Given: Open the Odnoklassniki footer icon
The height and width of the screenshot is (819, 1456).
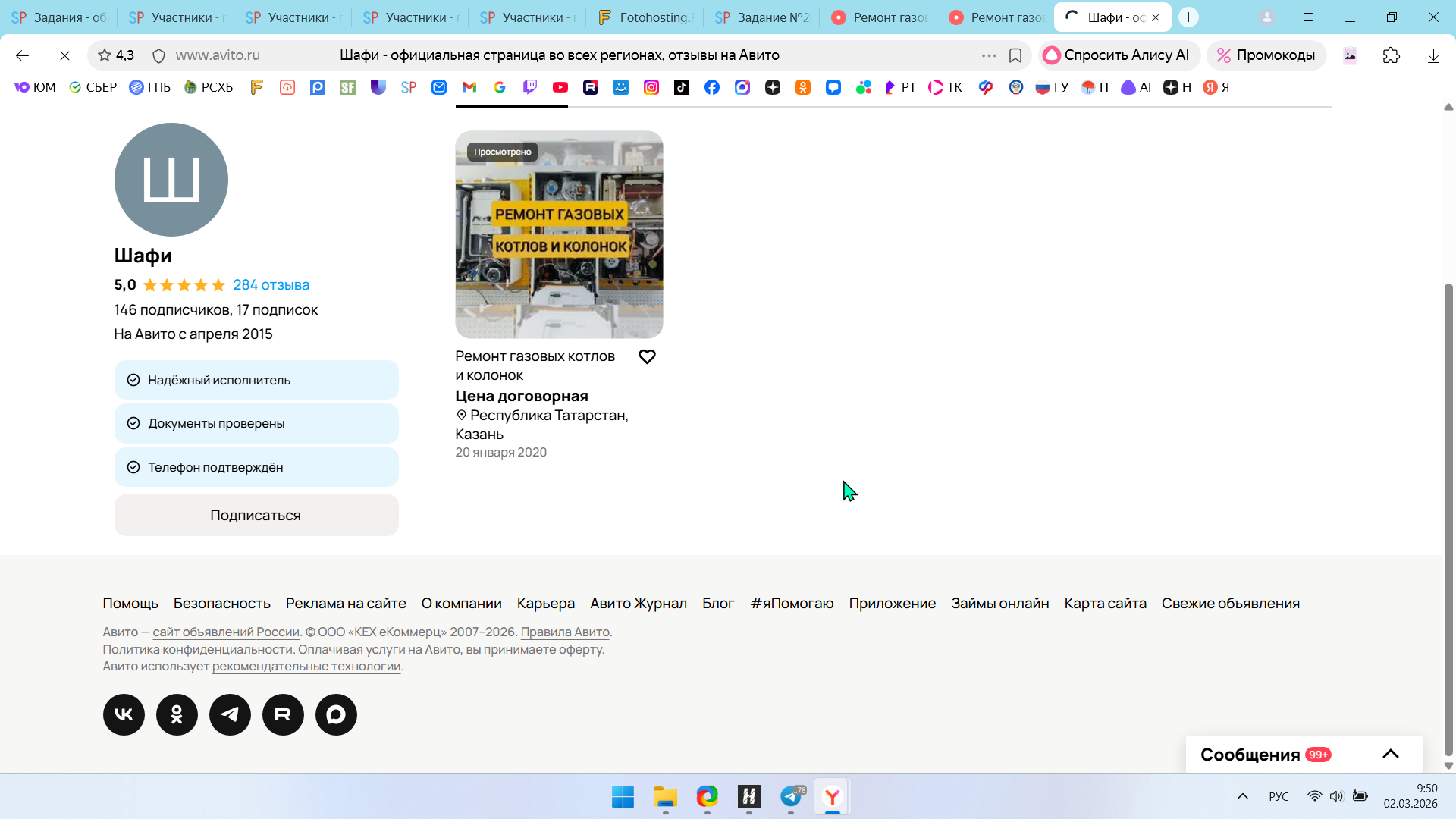Looking at the screenshot, I should 177,714.
